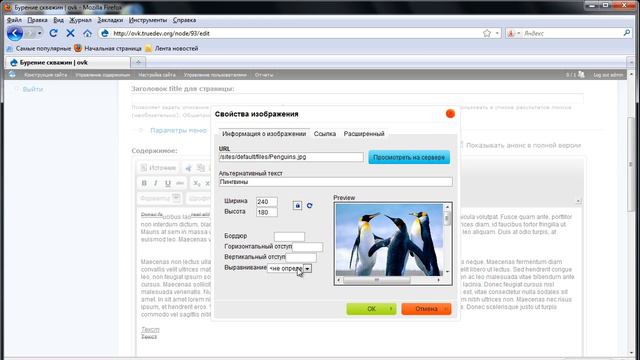Click the Strikethrough icon in the editor toolbar

click(180, 183)
